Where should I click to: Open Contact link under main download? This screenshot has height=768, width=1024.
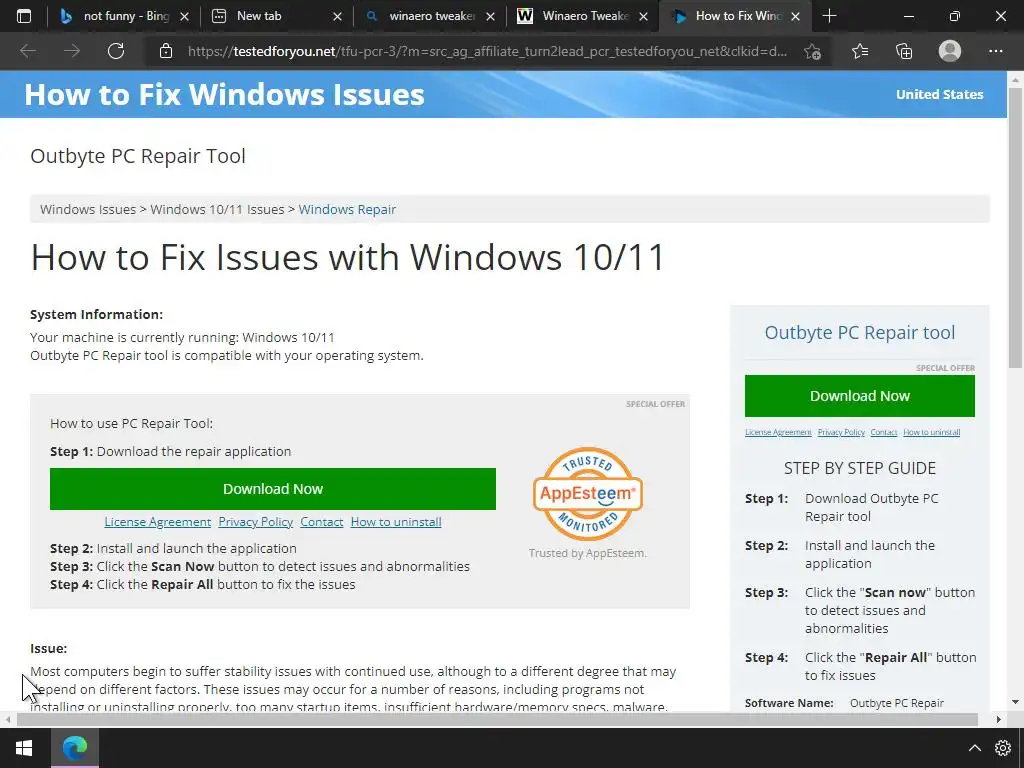pos(321,522)
